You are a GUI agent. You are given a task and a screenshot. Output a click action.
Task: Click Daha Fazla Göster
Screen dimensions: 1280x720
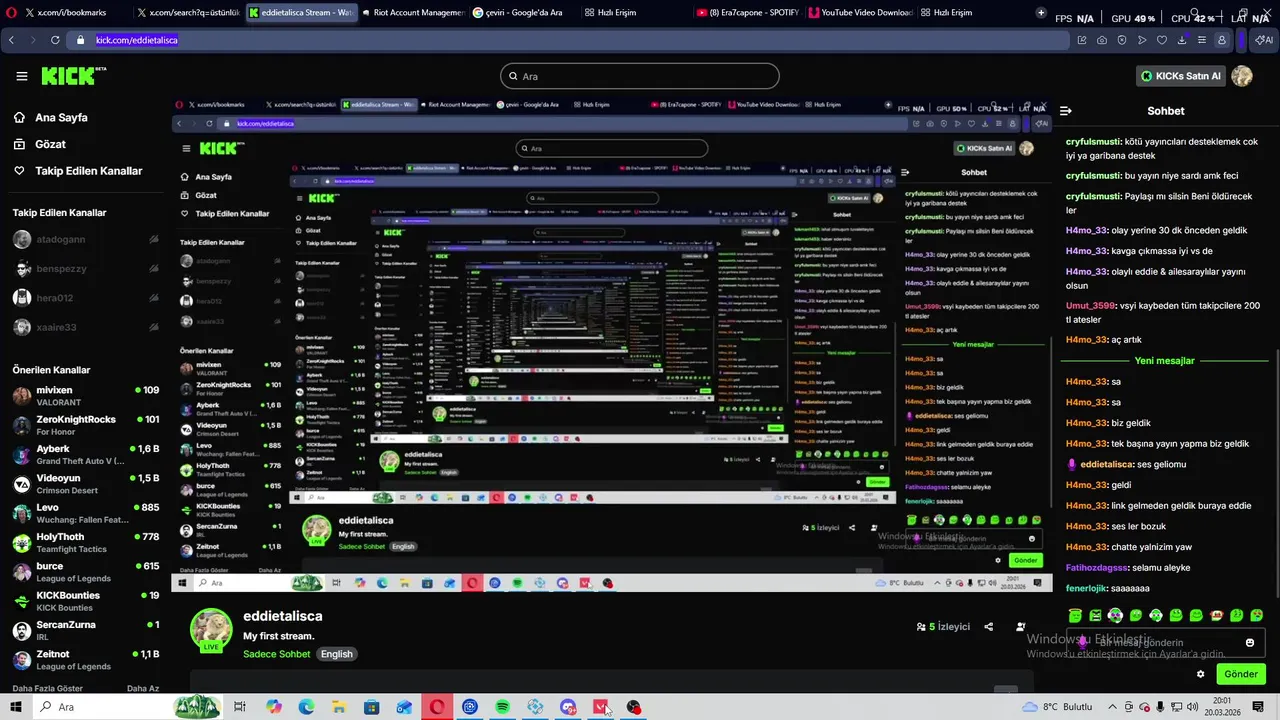(47, 688)
